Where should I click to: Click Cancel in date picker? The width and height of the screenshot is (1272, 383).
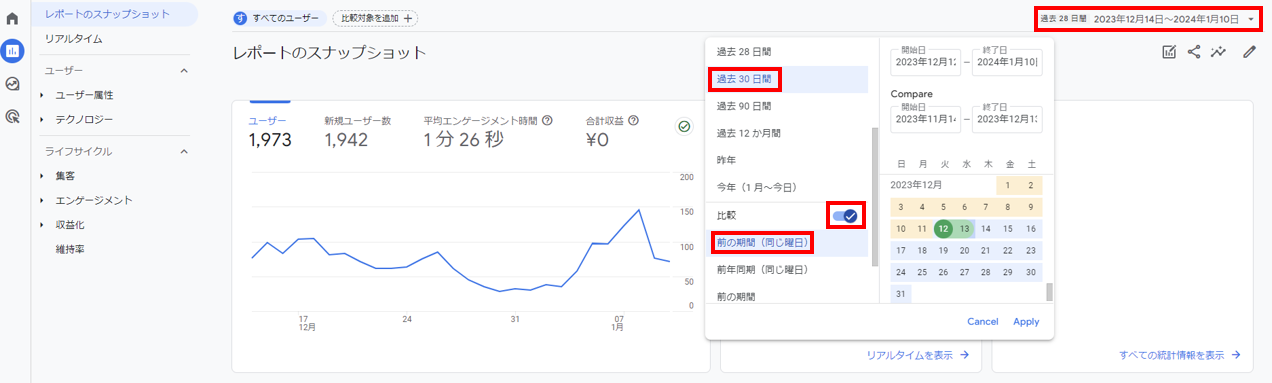click(982, 321)
